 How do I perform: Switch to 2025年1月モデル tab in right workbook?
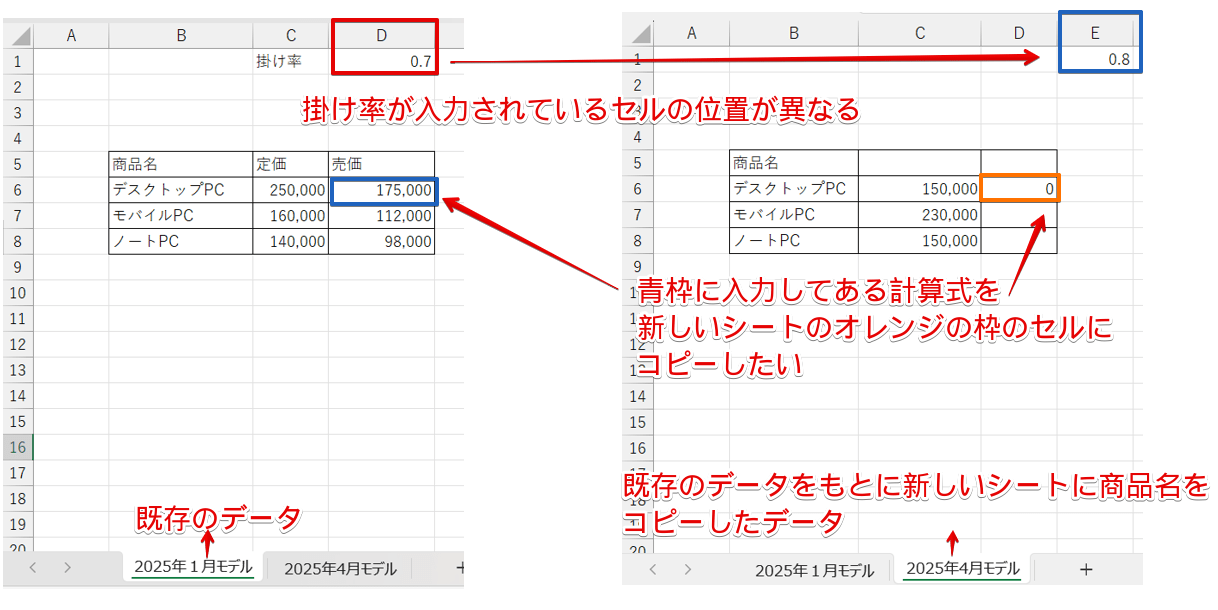pos(814,570)
